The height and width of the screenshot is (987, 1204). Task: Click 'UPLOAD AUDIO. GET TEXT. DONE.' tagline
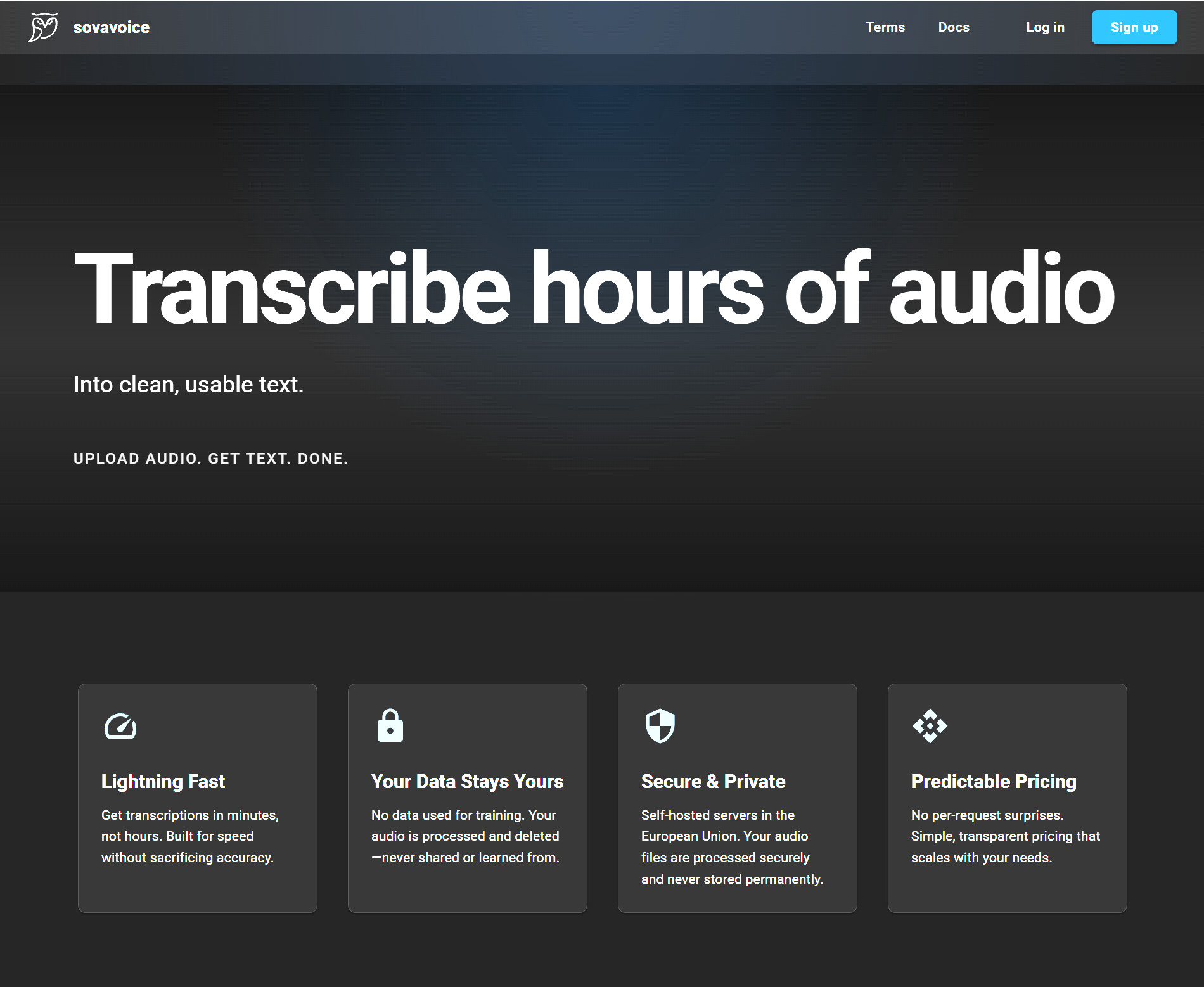(x=210, y=459)
